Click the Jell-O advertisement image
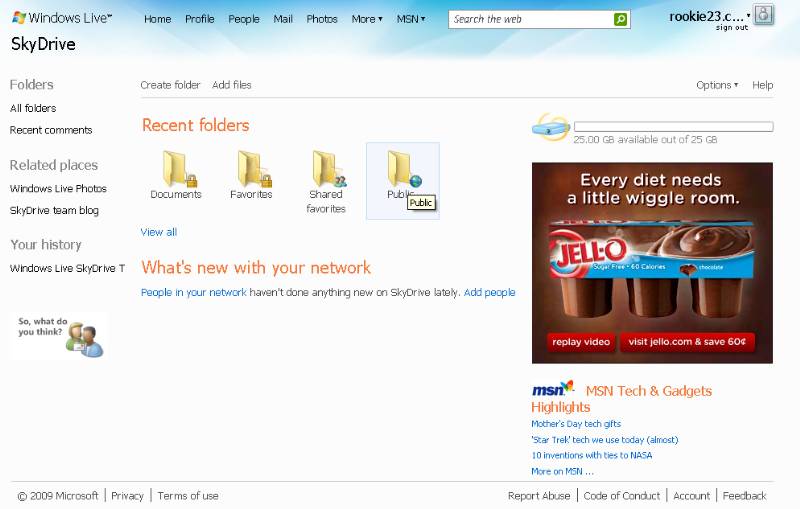 click(x=652, y=263)
